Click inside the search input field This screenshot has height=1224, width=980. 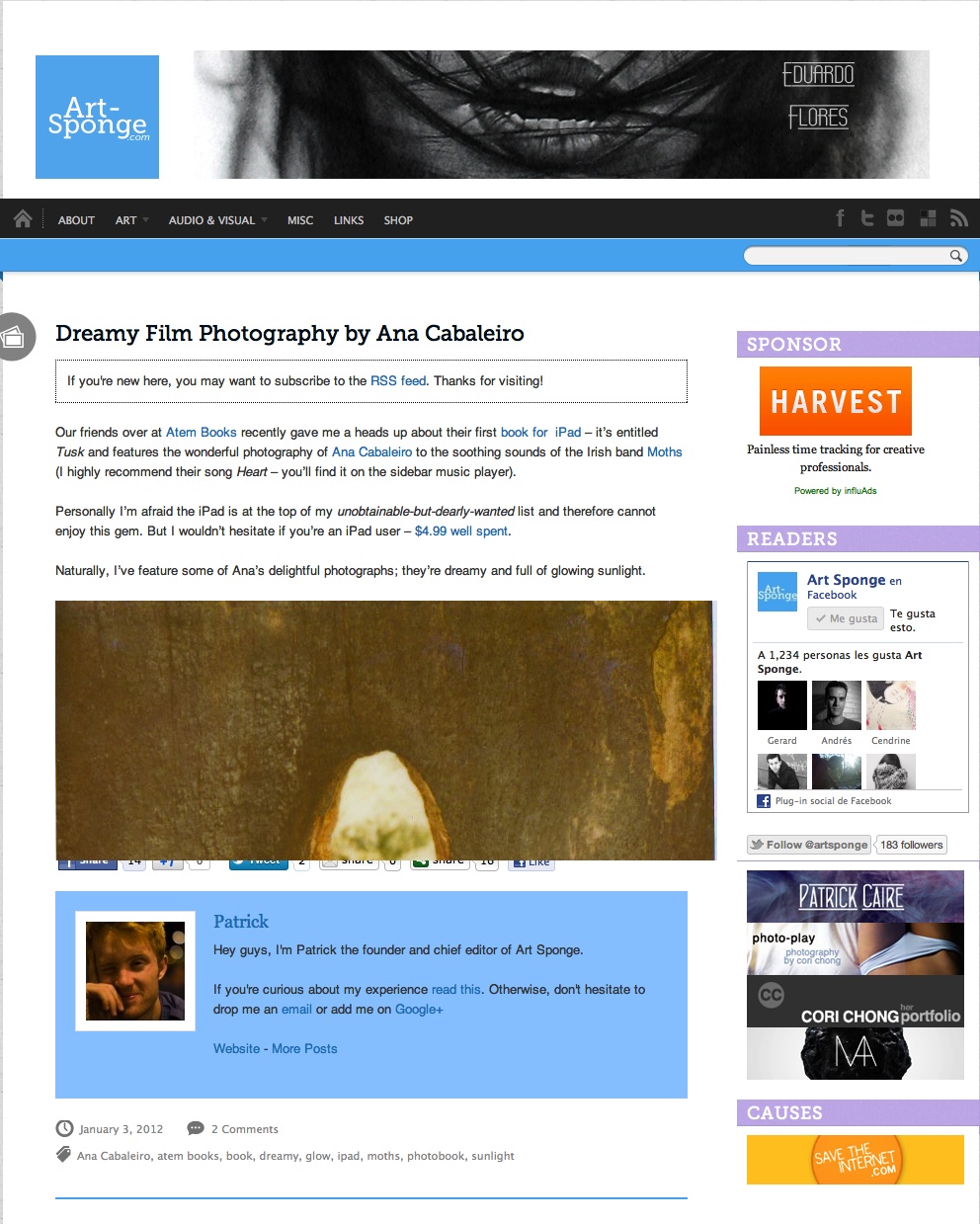[x=846, y=256]
